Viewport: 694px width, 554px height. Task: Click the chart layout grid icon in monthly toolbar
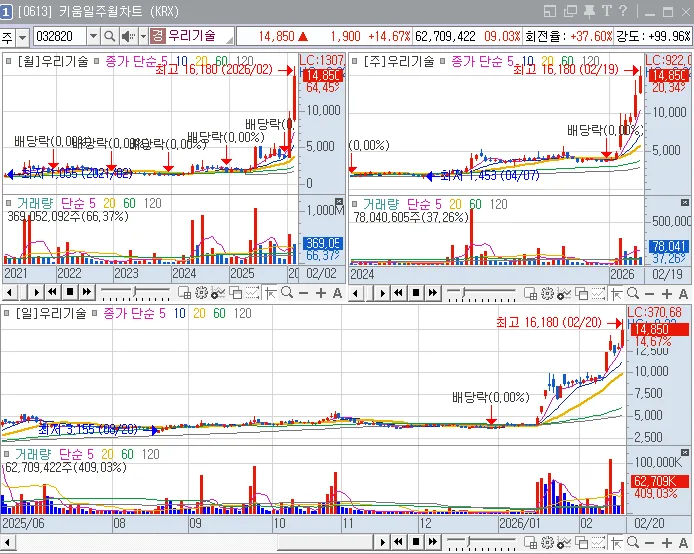(184, 293)
